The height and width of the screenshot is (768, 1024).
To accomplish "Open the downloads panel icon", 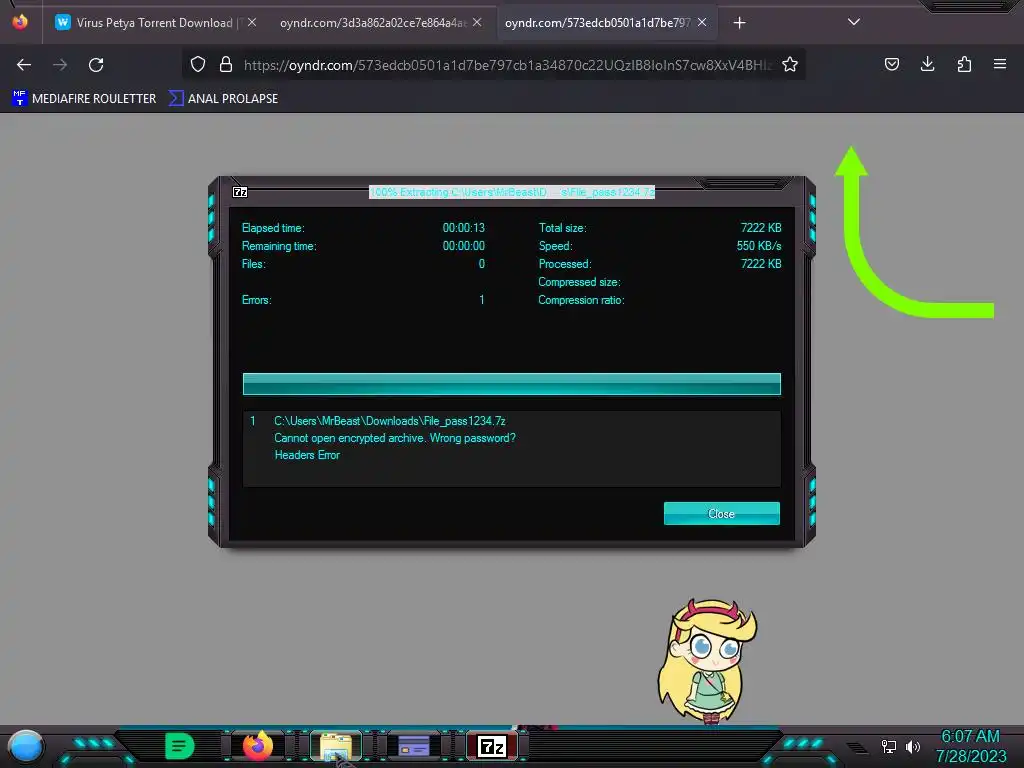I will click(x=927, y=64).
